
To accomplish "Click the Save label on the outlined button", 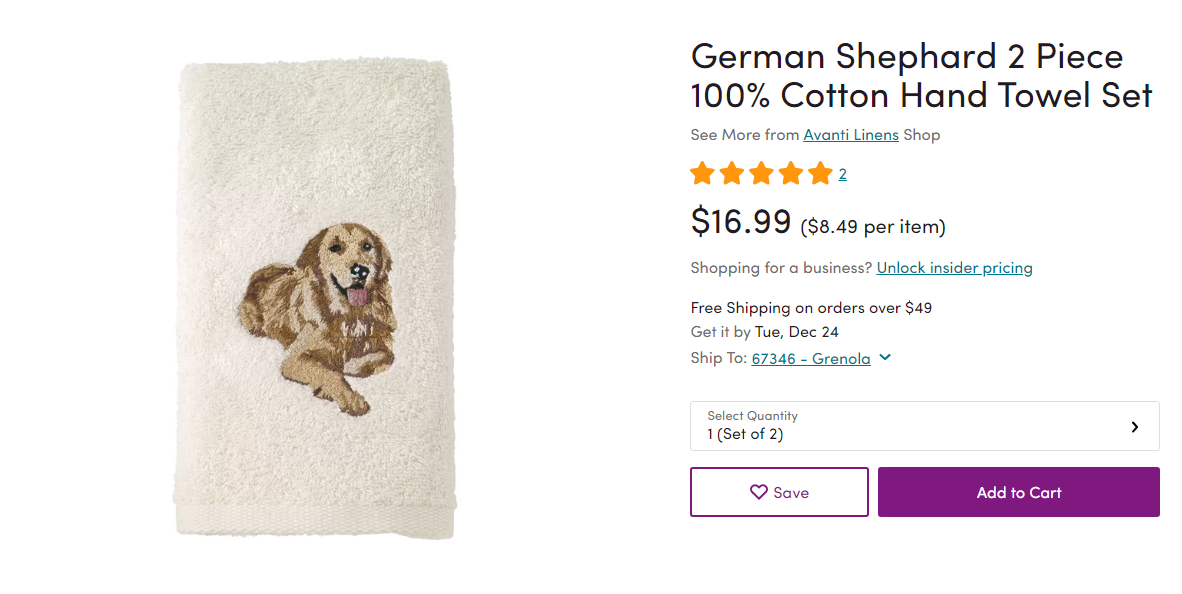I will pos(791,493).
